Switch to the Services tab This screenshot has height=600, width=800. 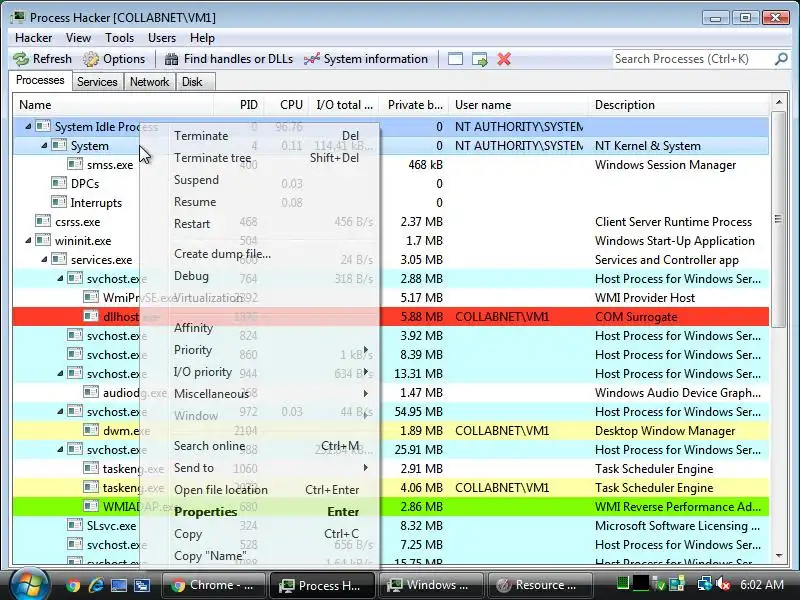97,82
